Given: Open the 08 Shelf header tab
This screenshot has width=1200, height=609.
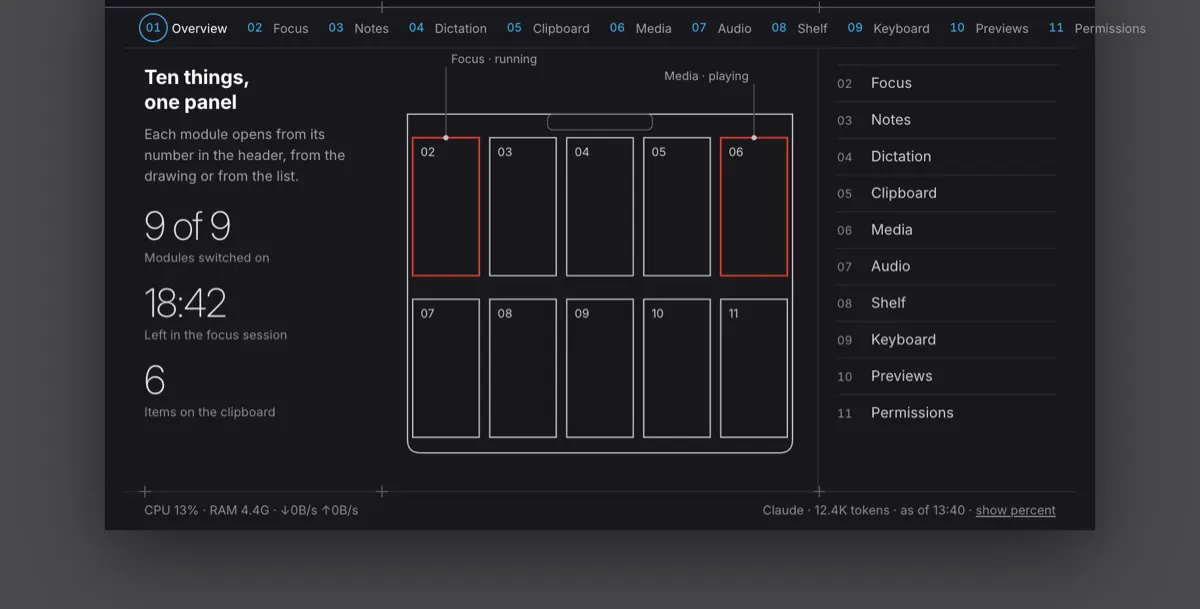Looking at the screenshot, I should tap(800, 28).
